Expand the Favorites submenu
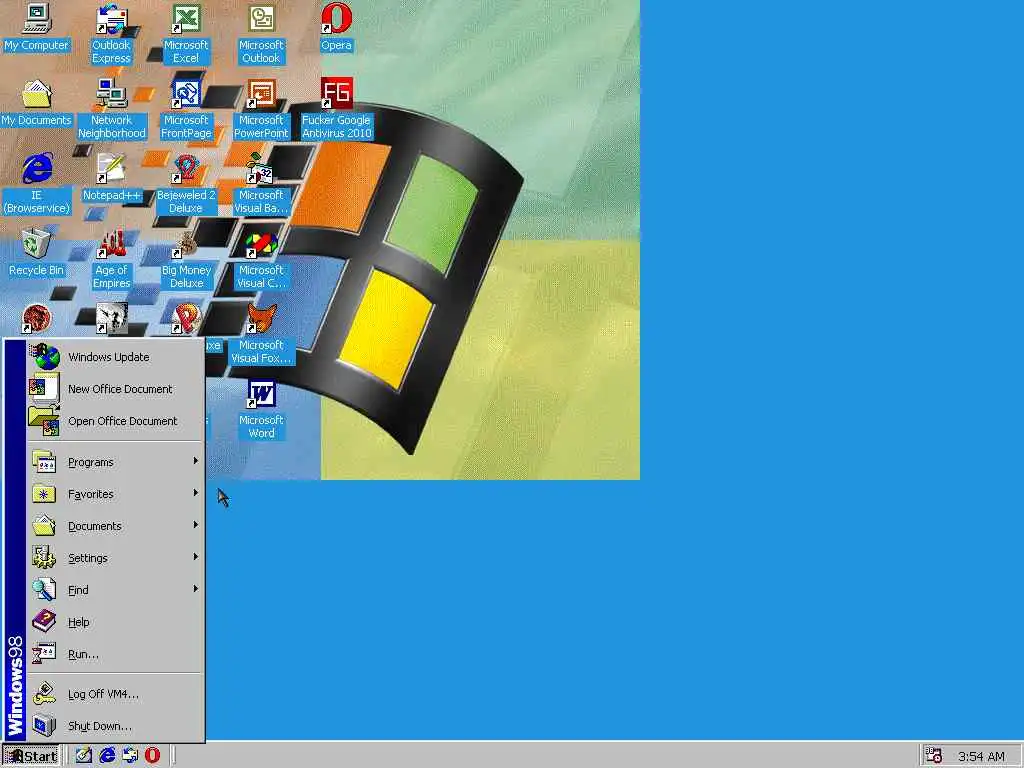The height and width of the screenshot is (768, 1024). [115, 494]
